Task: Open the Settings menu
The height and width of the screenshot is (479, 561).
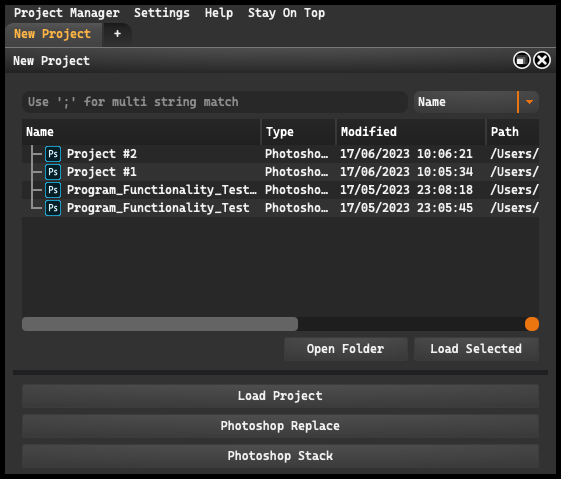Action: (x=162, y=13)
